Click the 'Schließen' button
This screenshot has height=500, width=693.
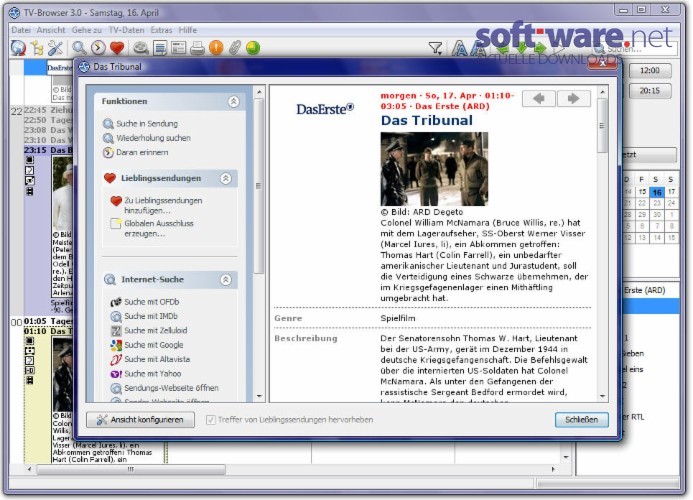[x=581, y=420]
